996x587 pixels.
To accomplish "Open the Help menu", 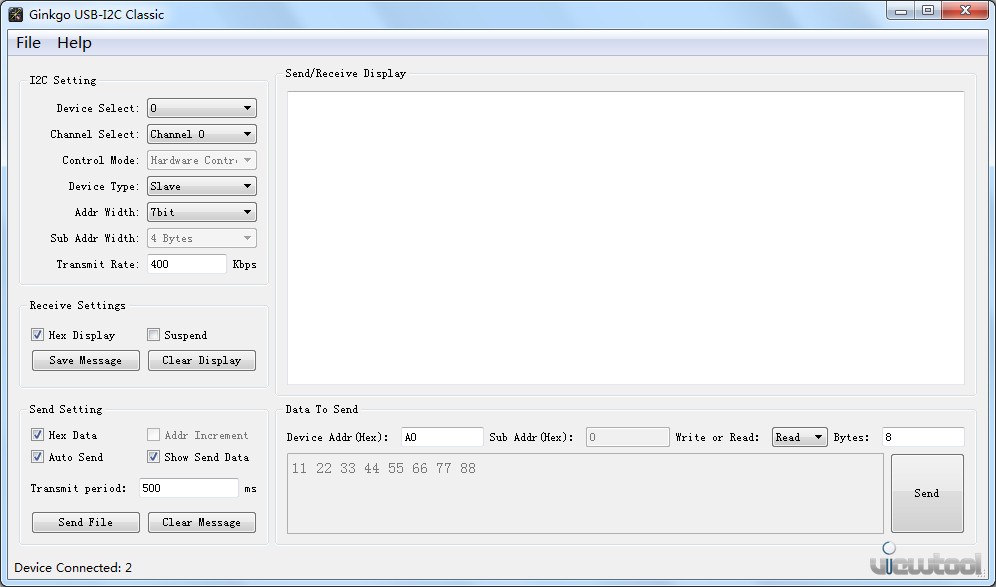I will (x=74, y=43).
